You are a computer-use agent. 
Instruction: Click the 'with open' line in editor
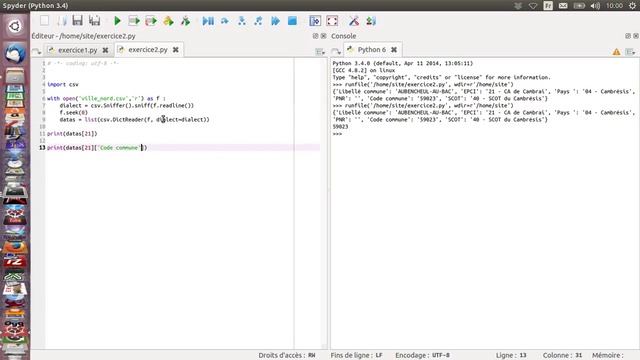(x=106, y=98)
